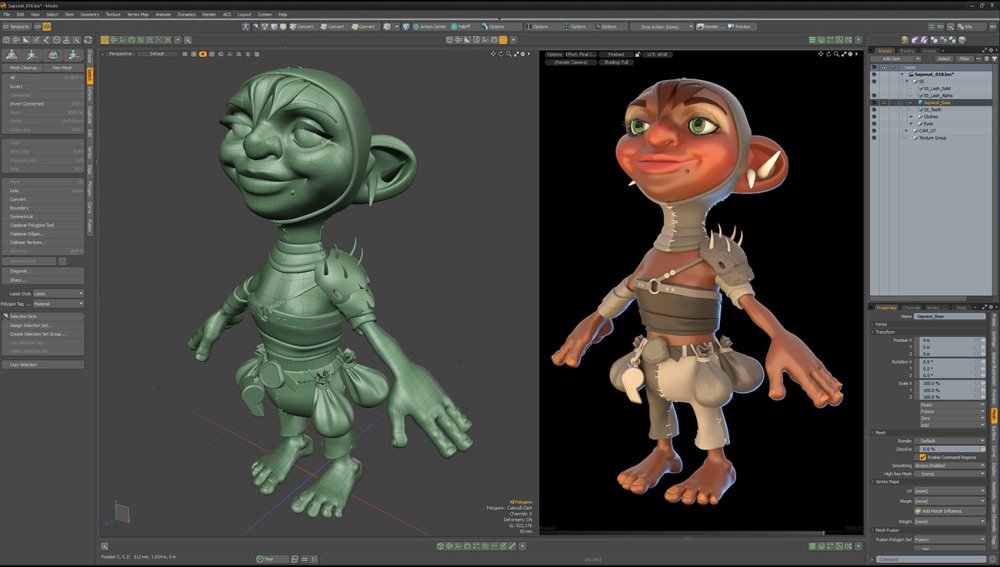
Task: Open the Smoothing Always Enabled dropdown
Action: (950, 466)
